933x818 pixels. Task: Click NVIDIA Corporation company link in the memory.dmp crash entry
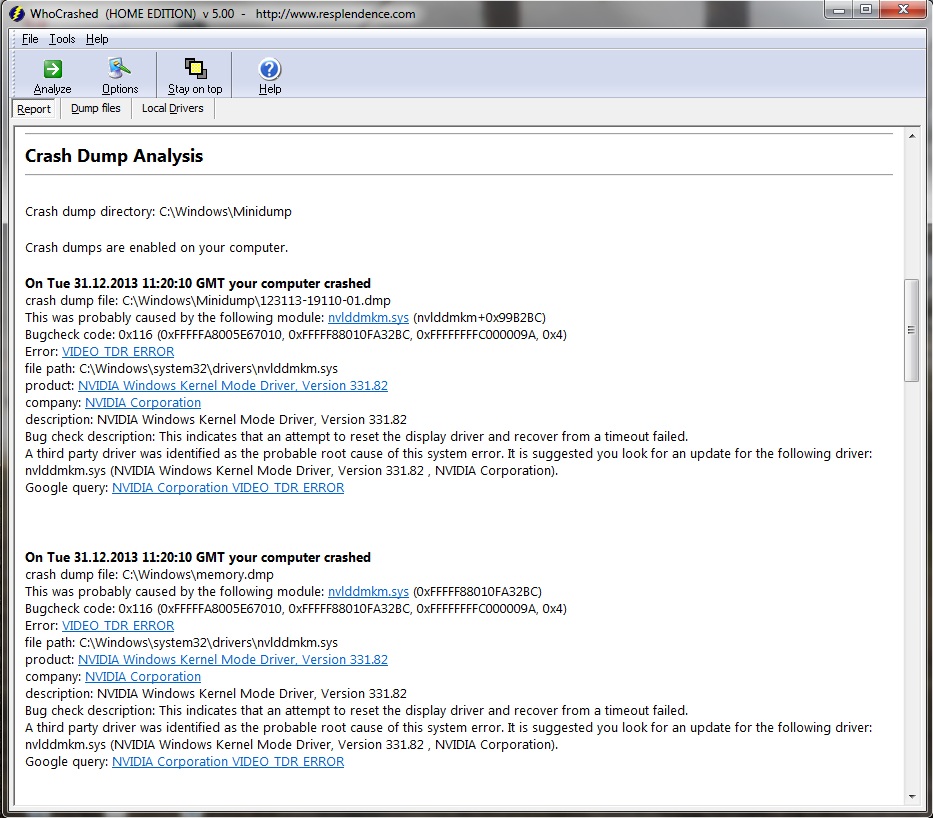pos(143,677)
